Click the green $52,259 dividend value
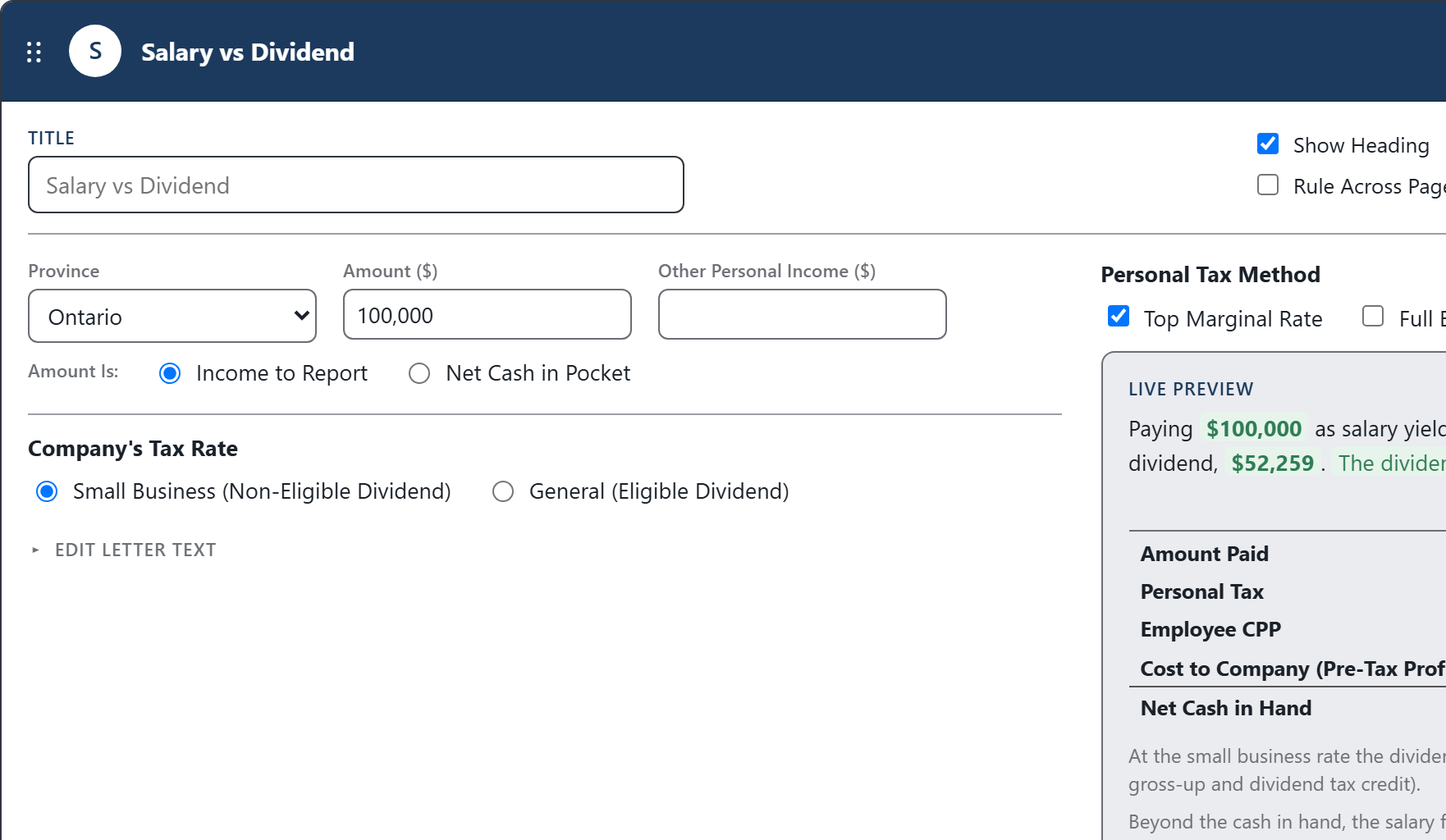The height and width of the screenshot is (840, 1446). 1273,463
